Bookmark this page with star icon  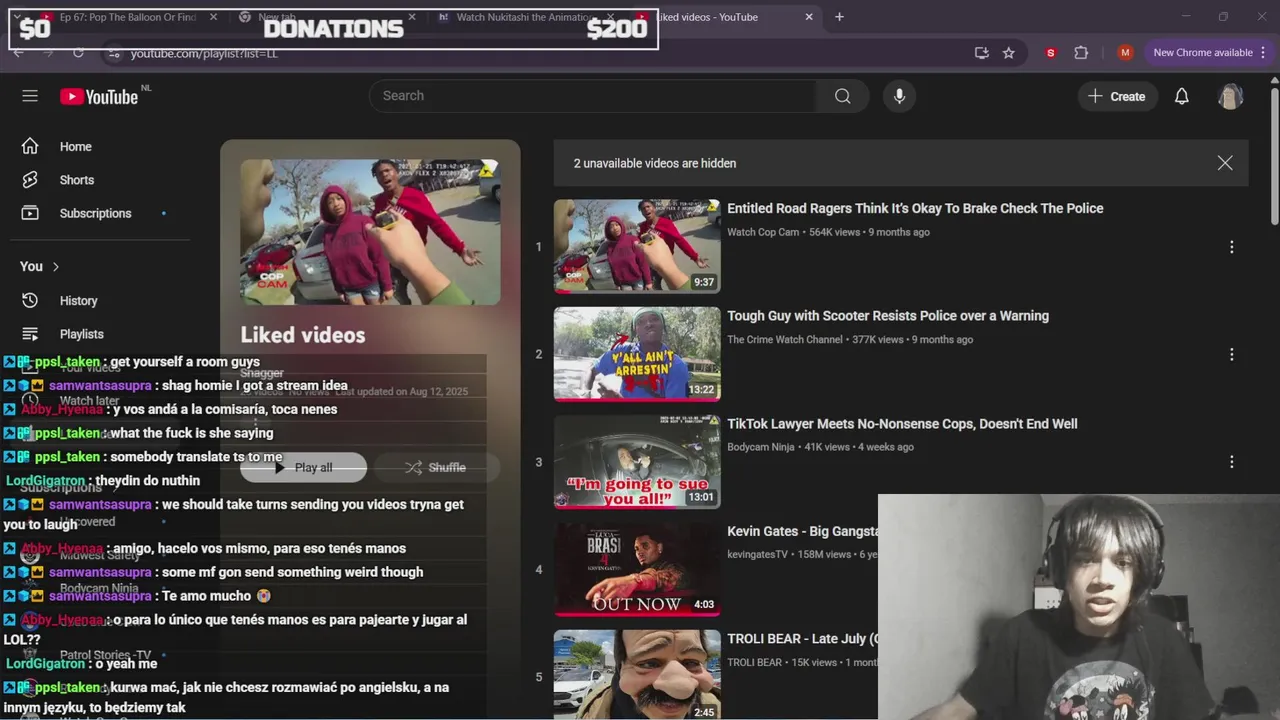pyautogui.click(x=1009, y=53)
